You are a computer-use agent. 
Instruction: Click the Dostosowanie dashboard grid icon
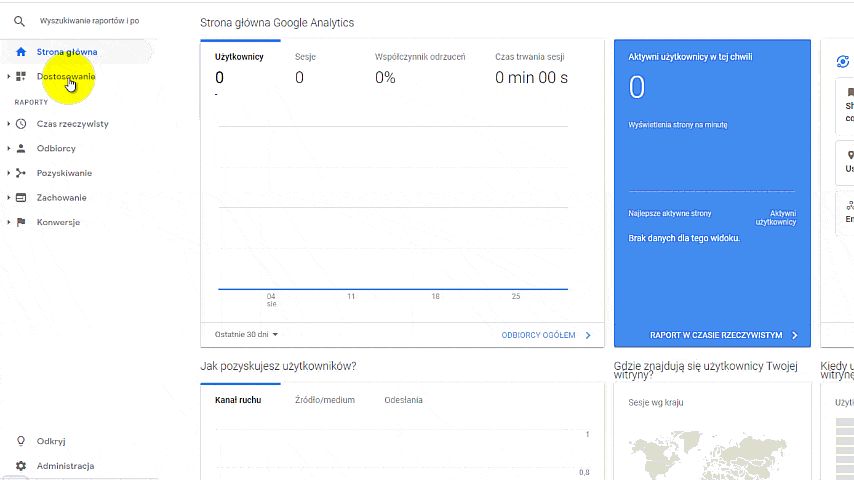tap(21, 76)
